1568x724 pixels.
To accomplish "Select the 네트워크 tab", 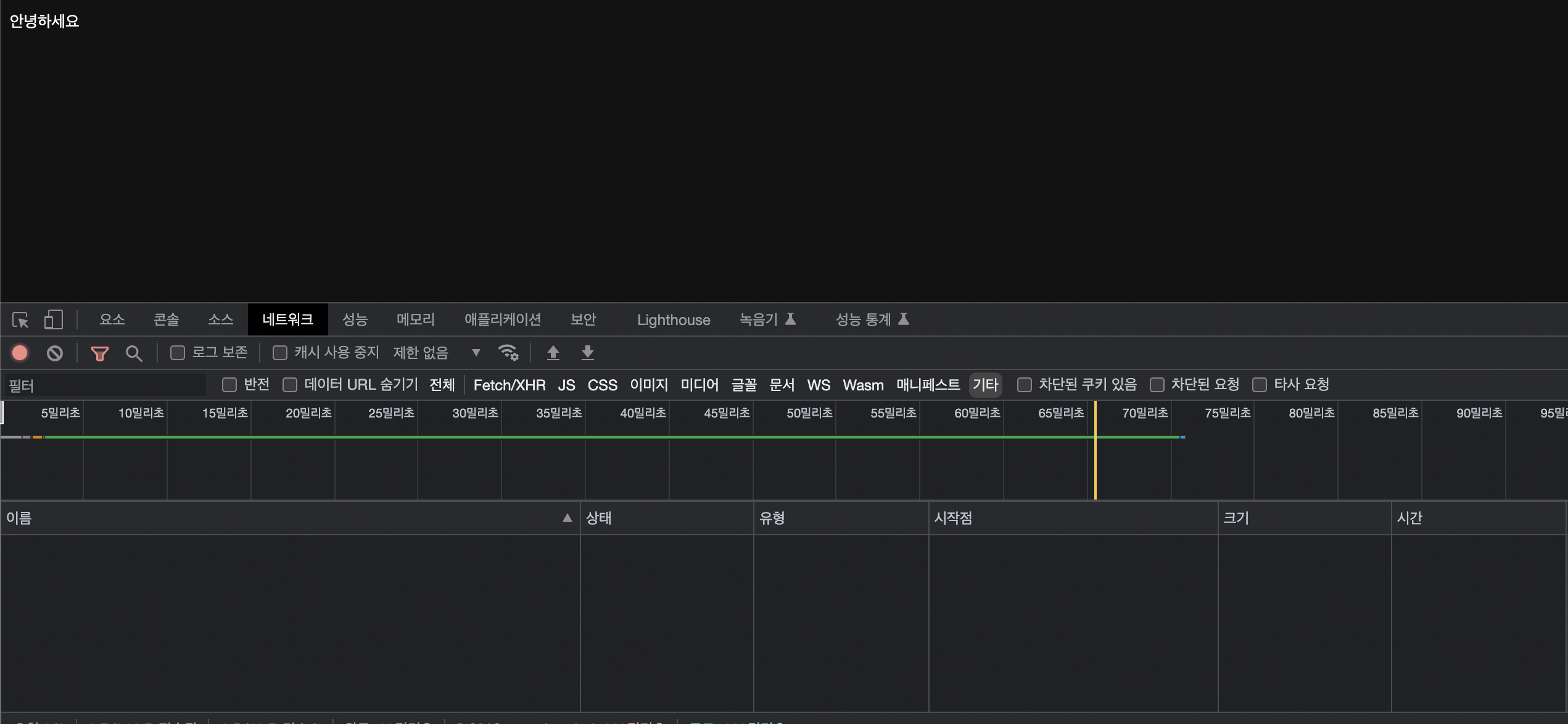I will 288,319.
